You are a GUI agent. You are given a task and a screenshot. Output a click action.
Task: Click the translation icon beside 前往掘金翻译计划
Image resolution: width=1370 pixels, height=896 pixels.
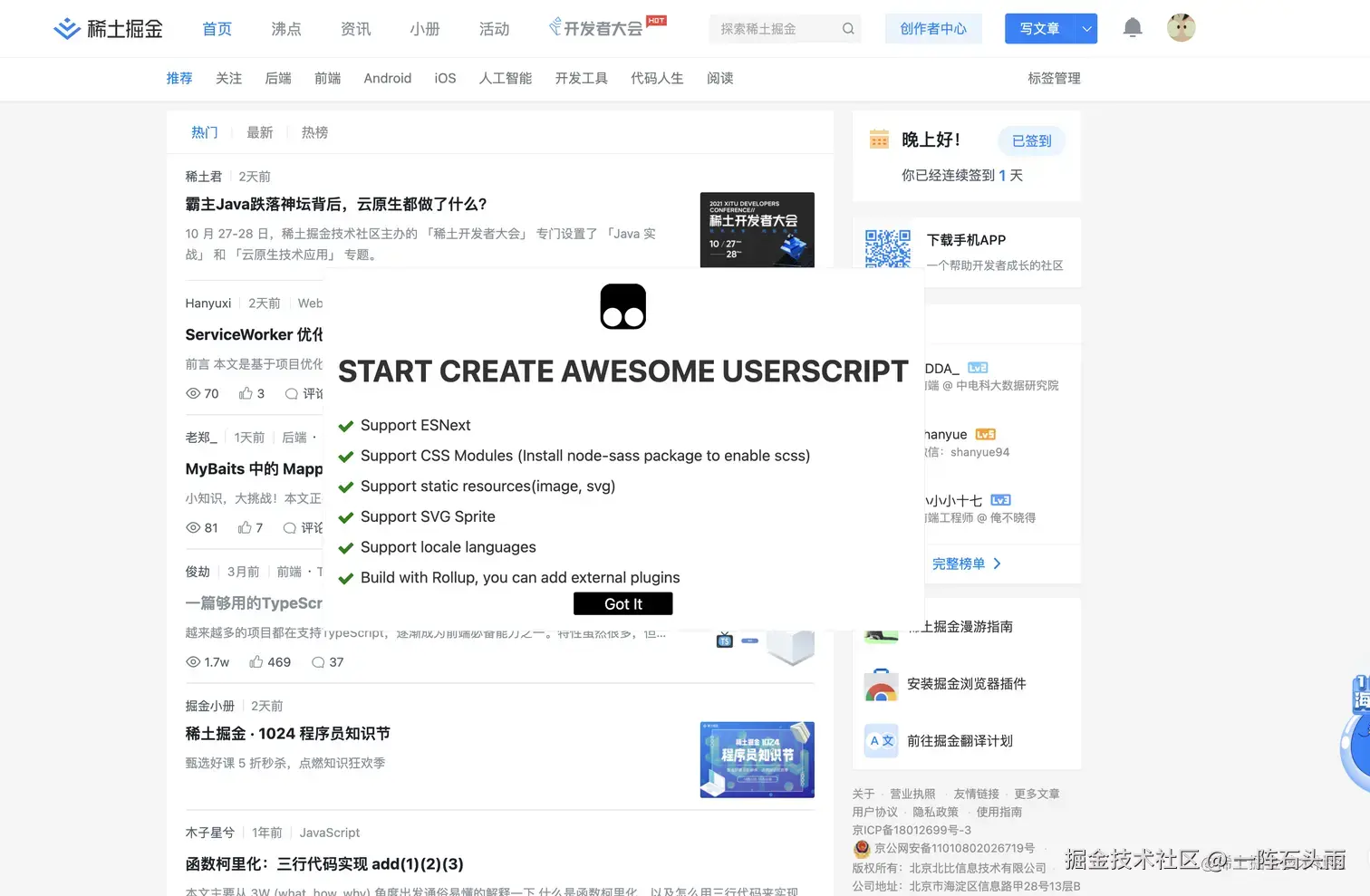[x=880, y=740]
